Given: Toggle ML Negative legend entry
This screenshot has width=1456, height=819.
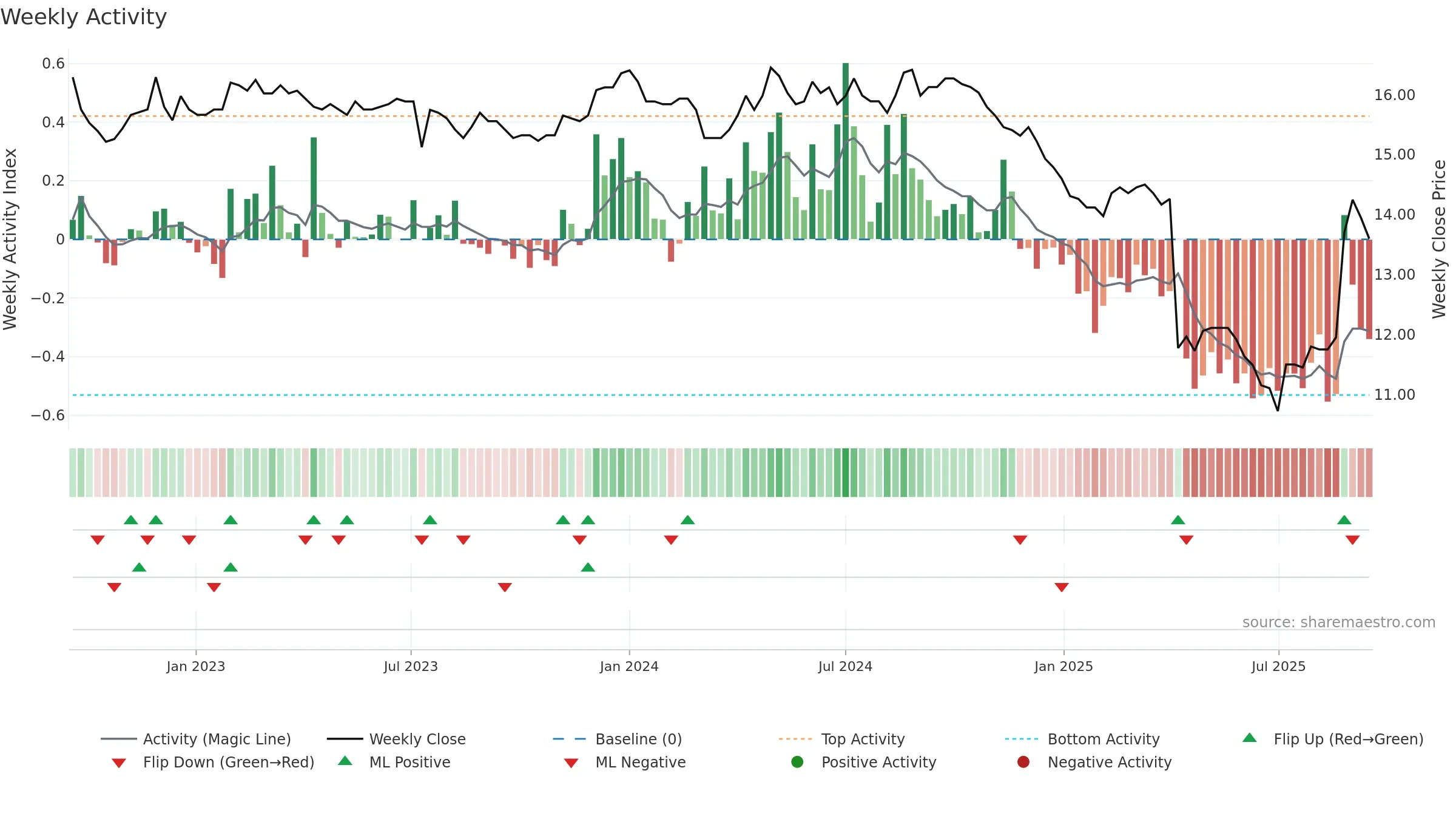Looking at the screenshot, I should (x=624, y=762).
